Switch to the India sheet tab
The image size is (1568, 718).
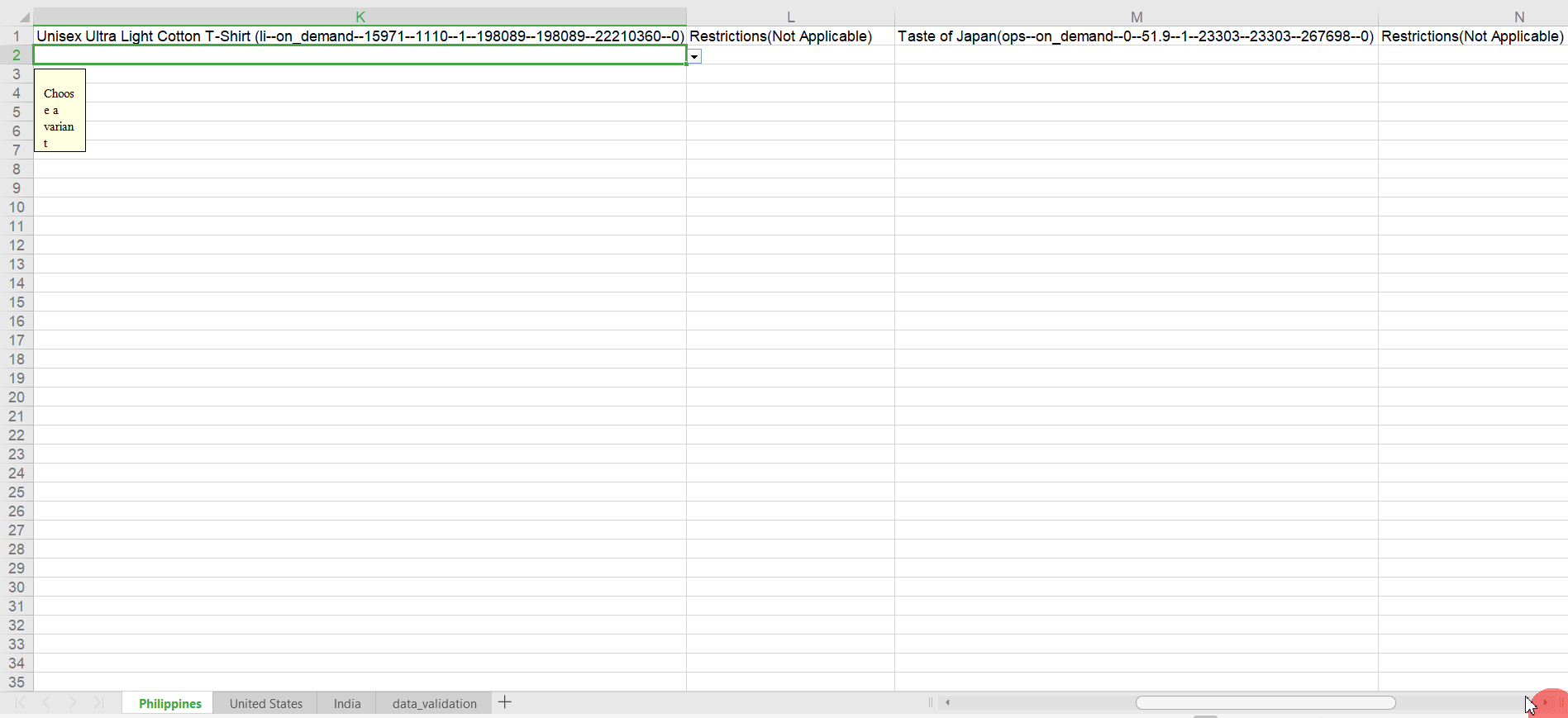(347, 703)
